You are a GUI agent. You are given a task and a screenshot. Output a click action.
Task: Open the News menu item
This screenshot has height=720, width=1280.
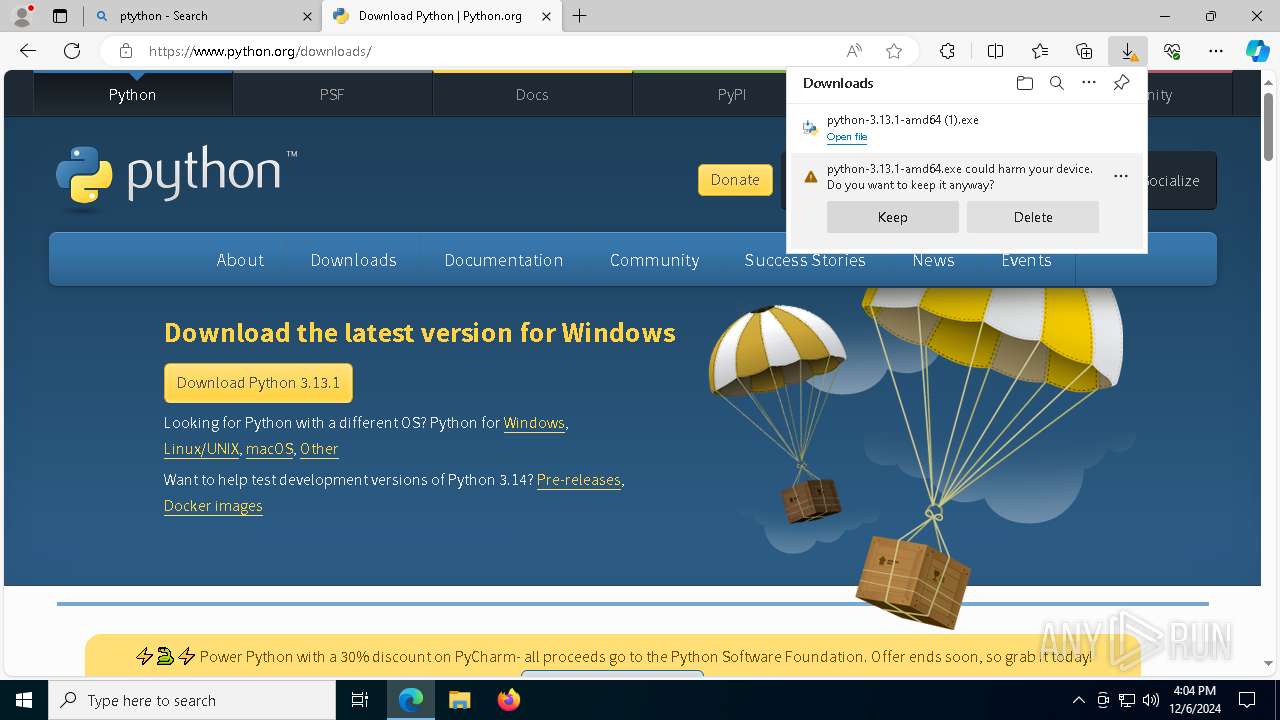click(933, 260)
